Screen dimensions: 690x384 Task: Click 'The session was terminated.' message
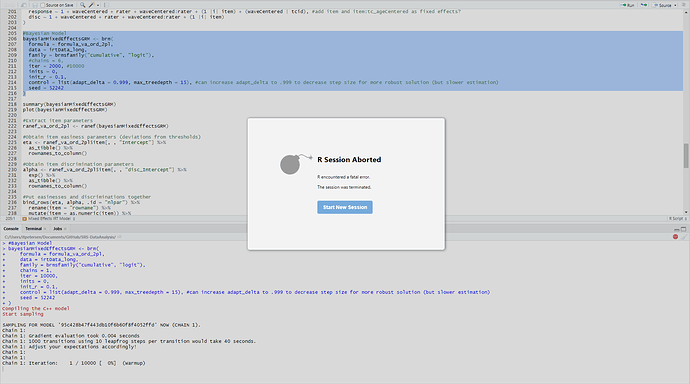point(344,187)
